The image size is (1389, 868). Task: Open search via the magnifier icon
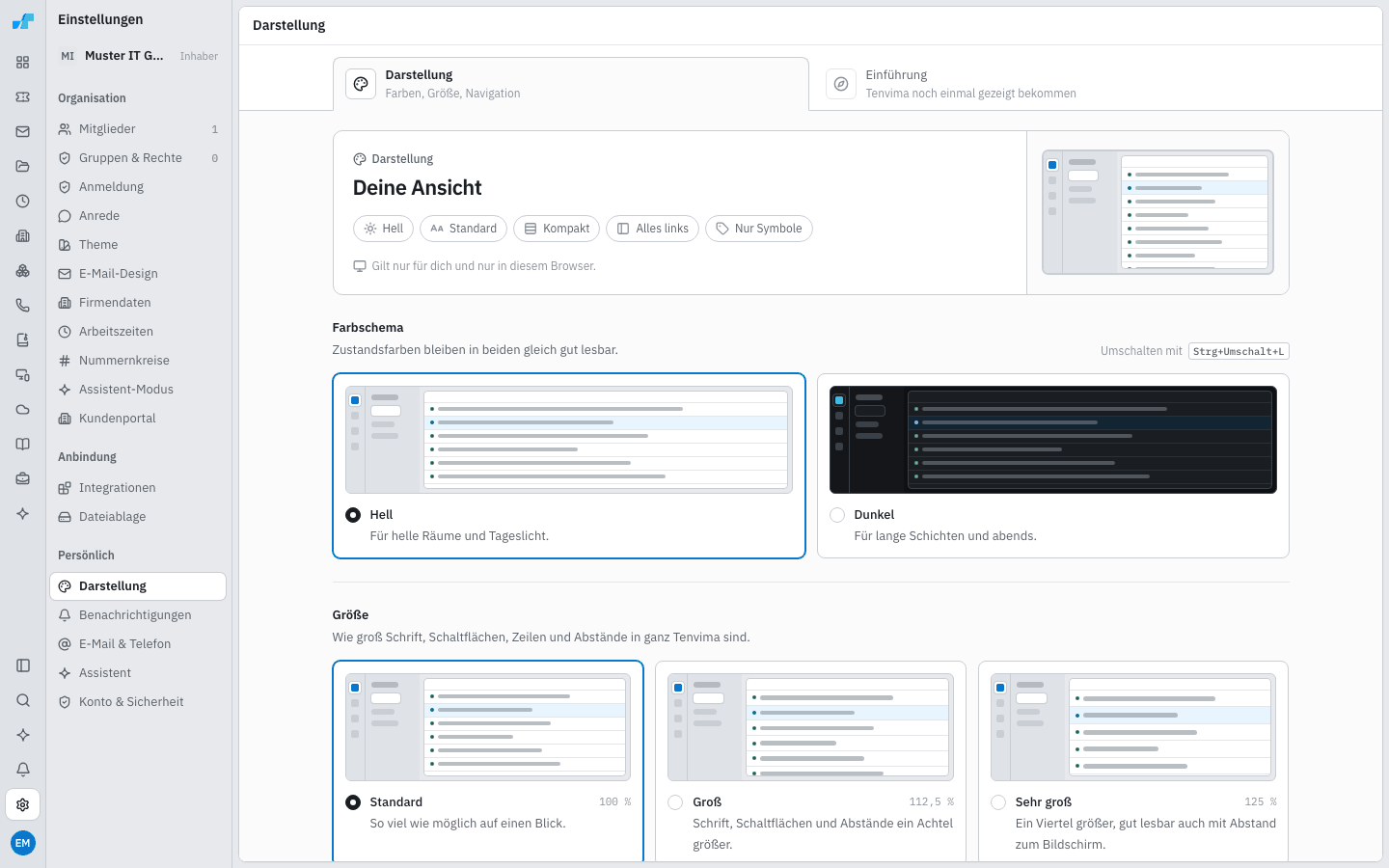[23, 700]
